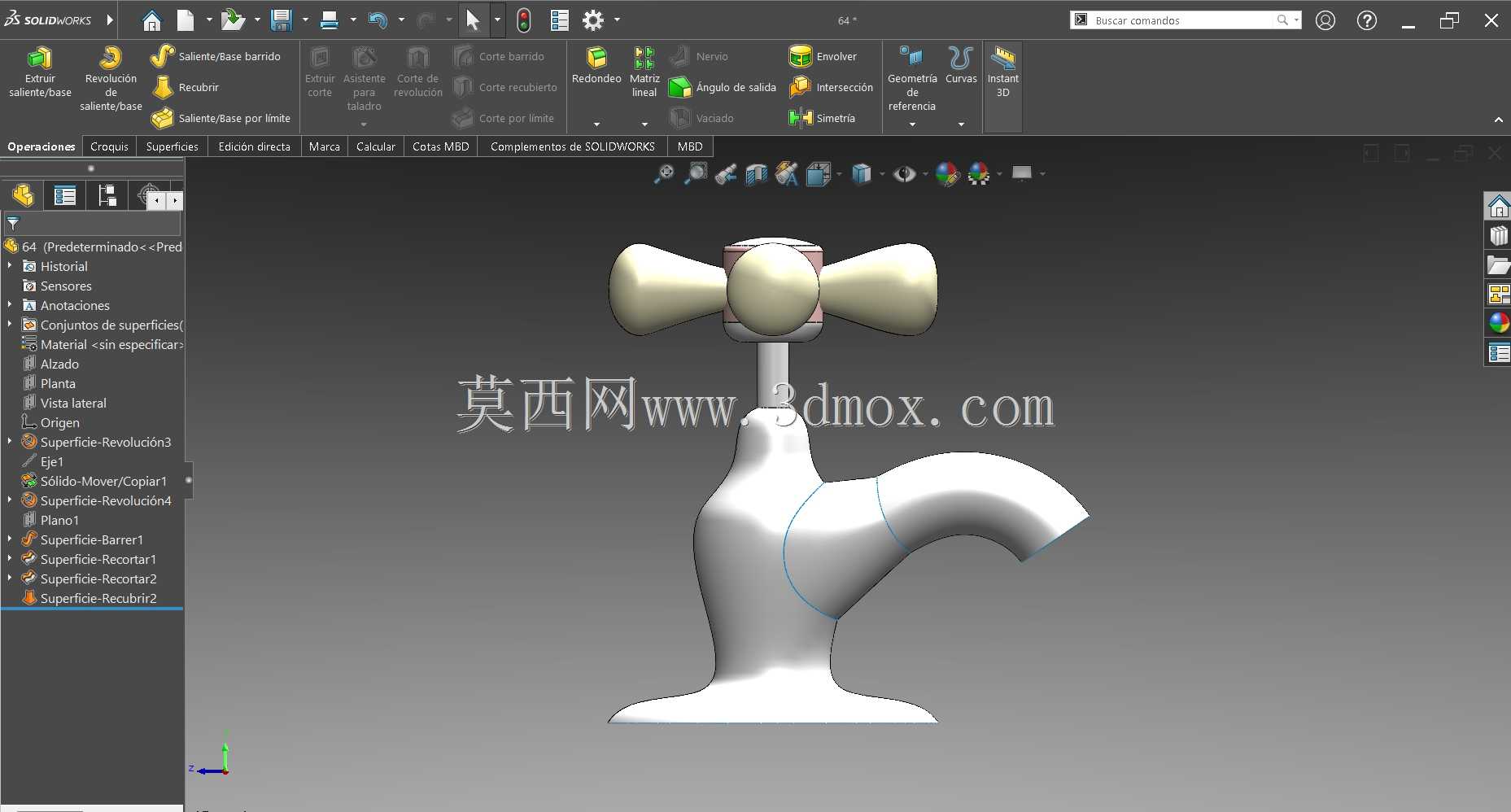Expand Superficie-Revolución4 feature
Viewport: 1511px width, 812px height.
point(10,500)
